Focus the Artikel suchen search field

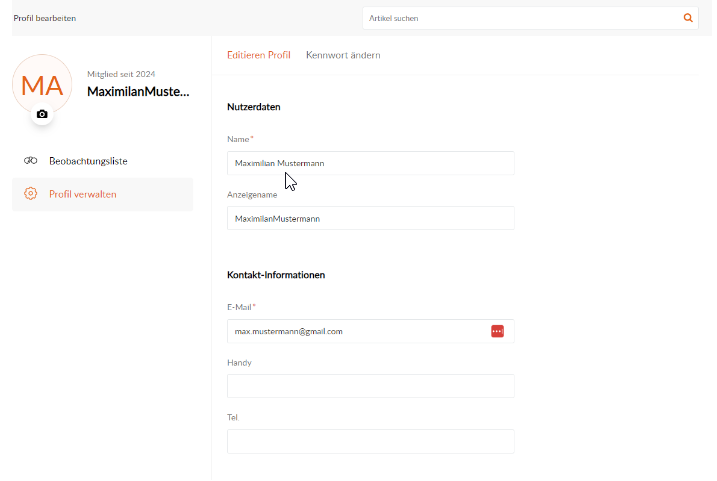click(520, 18)
